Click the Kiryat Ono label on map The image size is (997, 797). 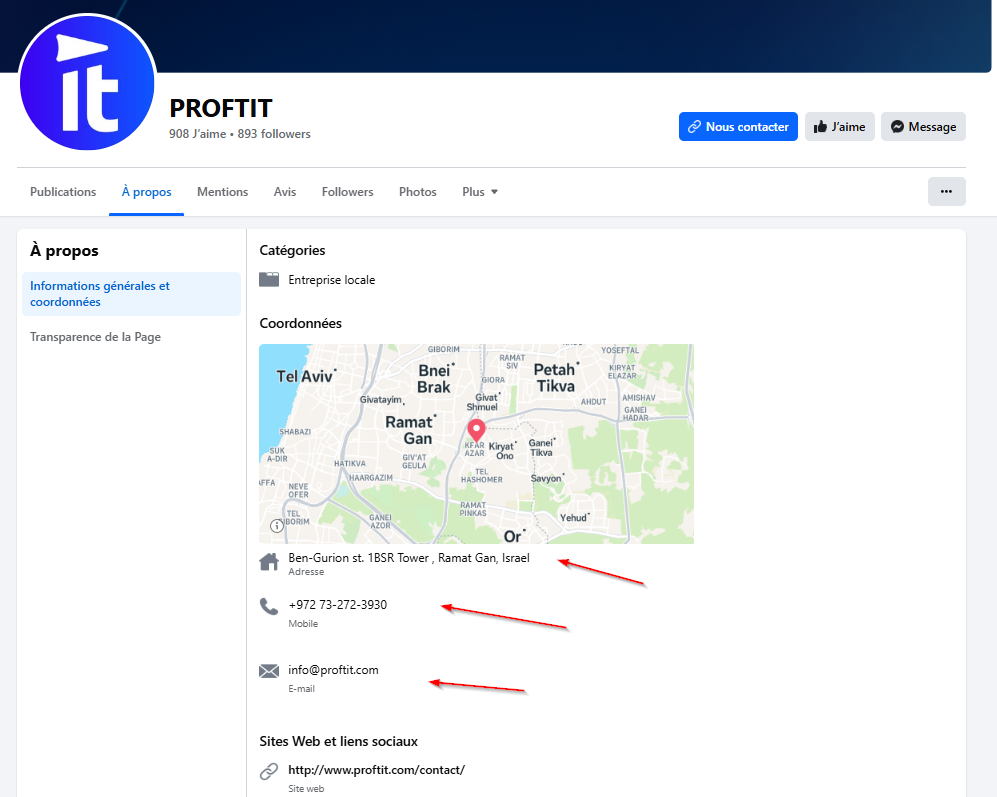click(x=503, y=451)
